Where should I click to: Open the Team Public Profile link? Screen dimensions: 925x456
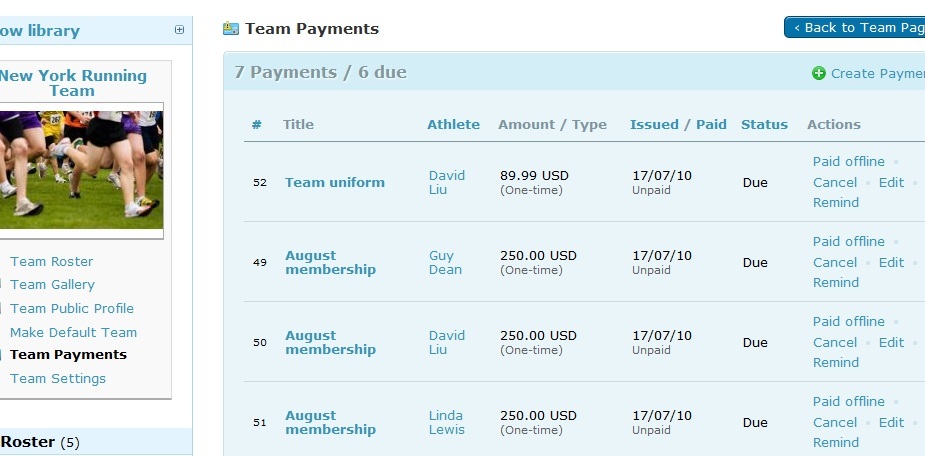pos(71,309)
